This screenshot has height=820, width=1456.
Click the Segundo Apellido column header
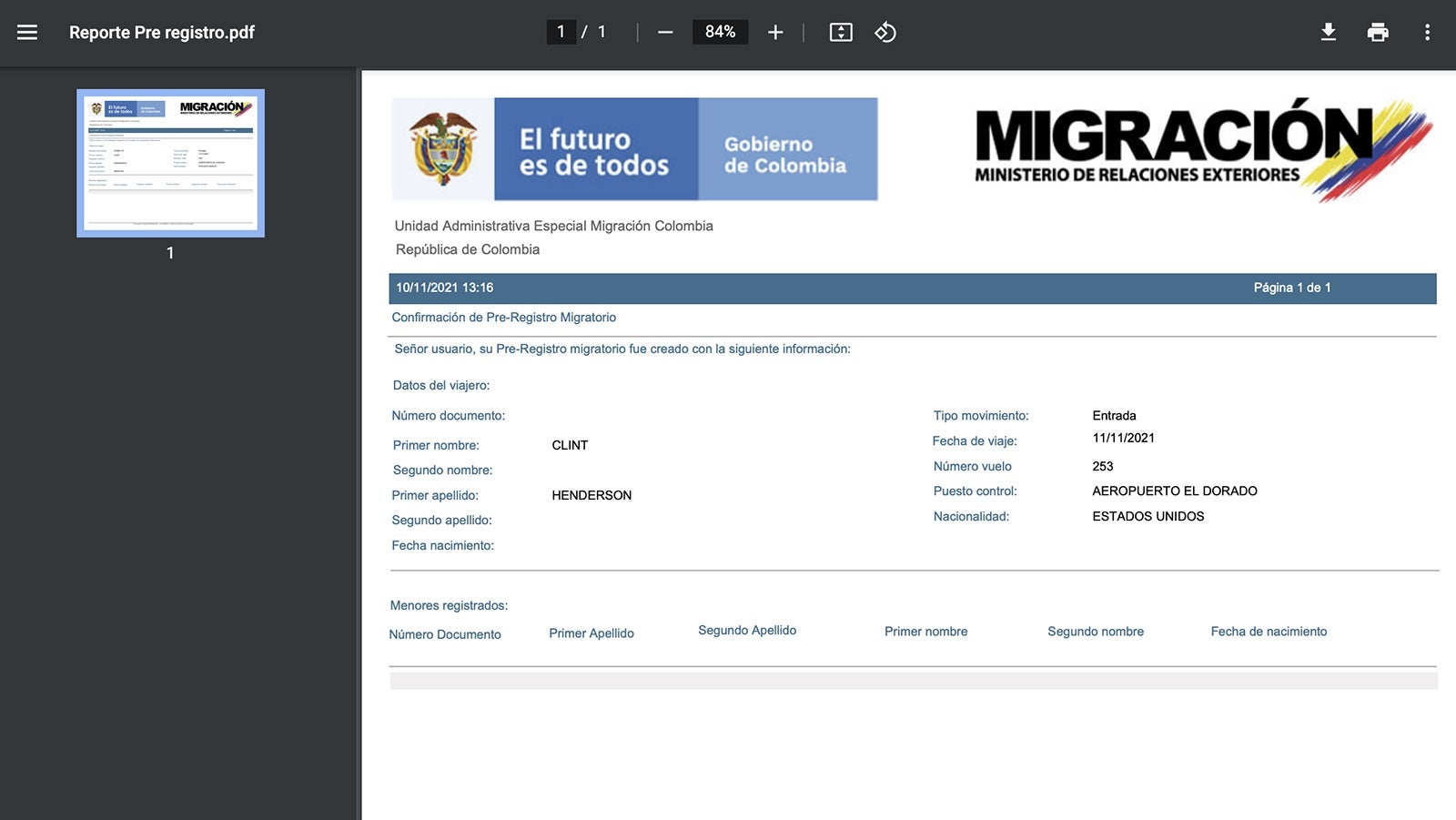pos(747,631)
